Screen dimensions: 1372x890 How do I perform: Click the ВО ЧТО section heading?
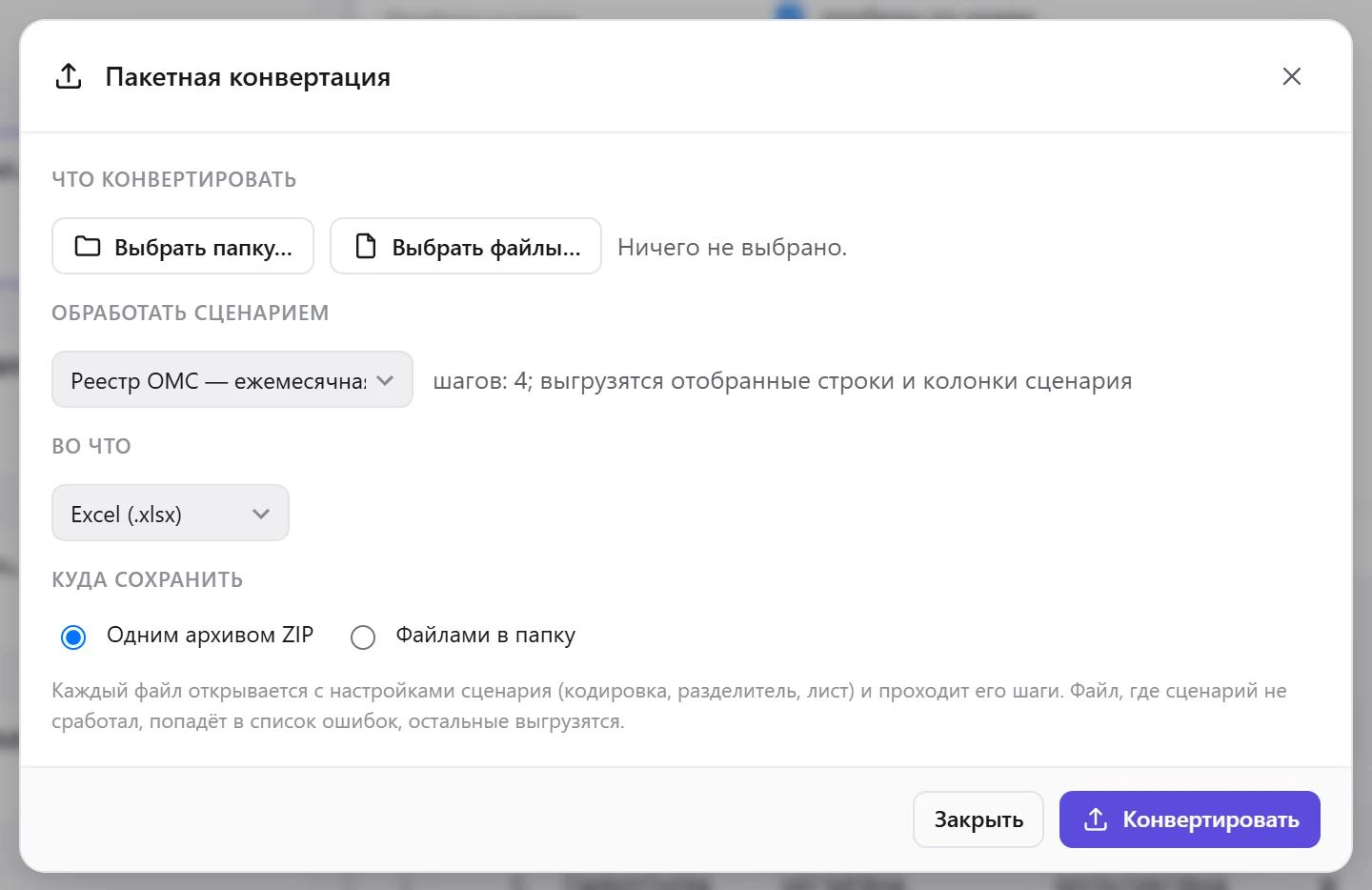pos(91,446)
